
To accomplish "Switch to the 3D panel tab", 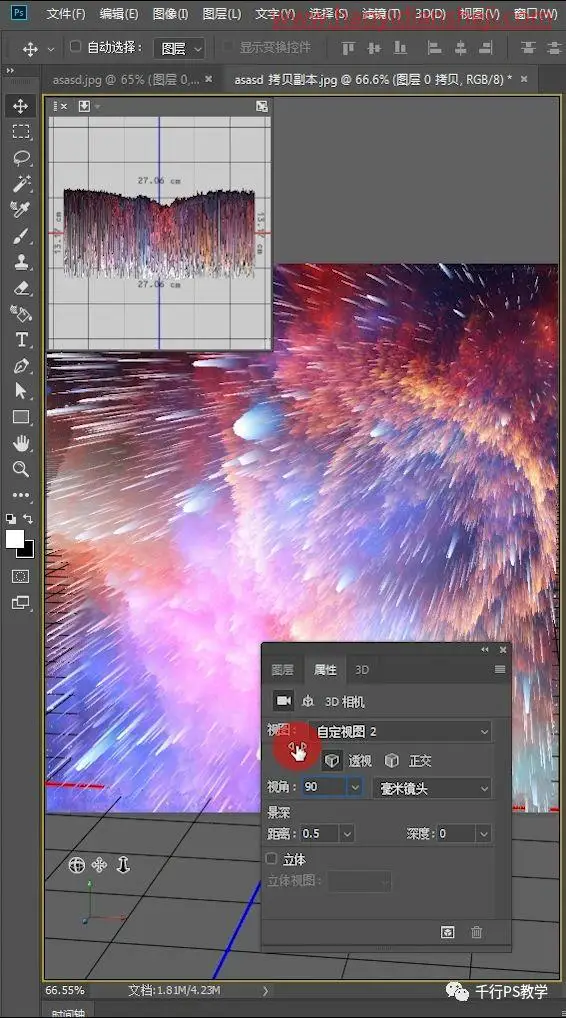I will pos(362,670).
